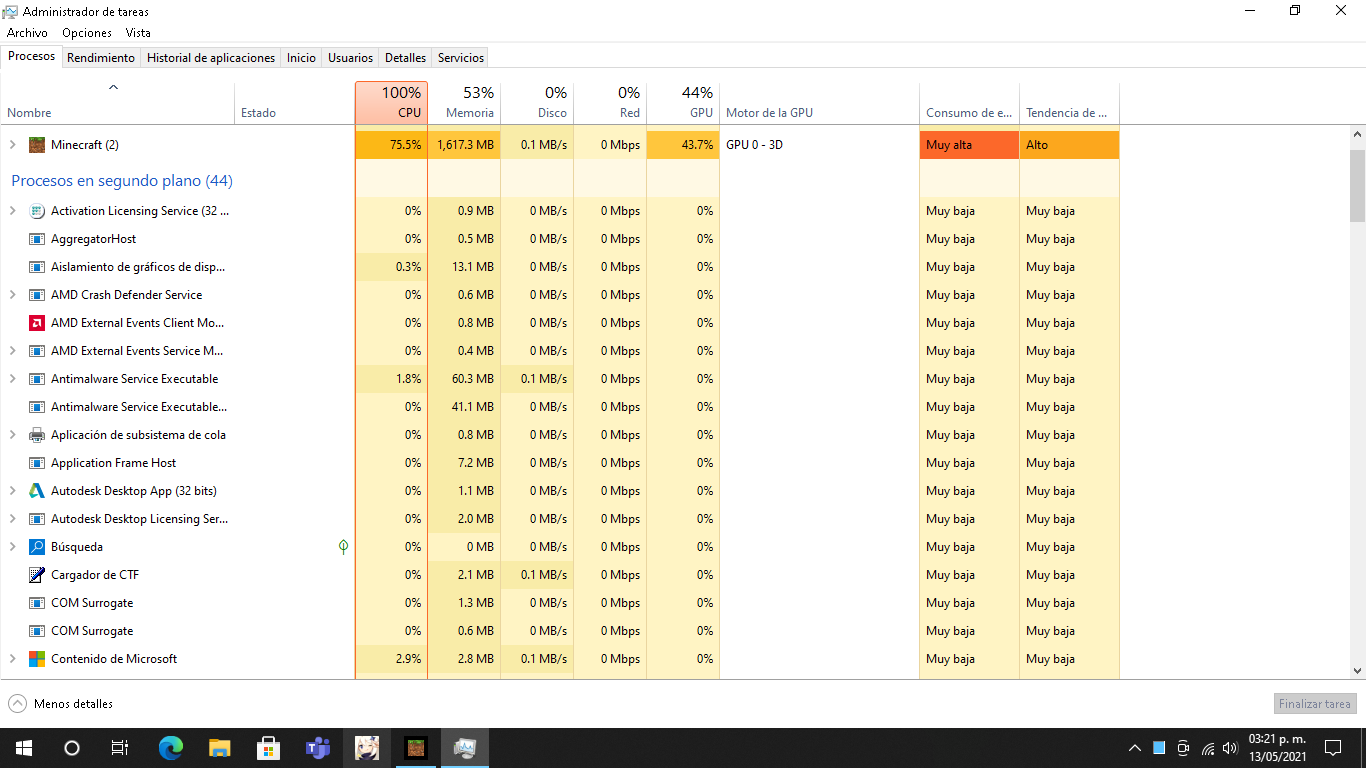Click the Contenido de Microsoft icon
This screenshot has width=1366, height=768.
pos(37,659)
